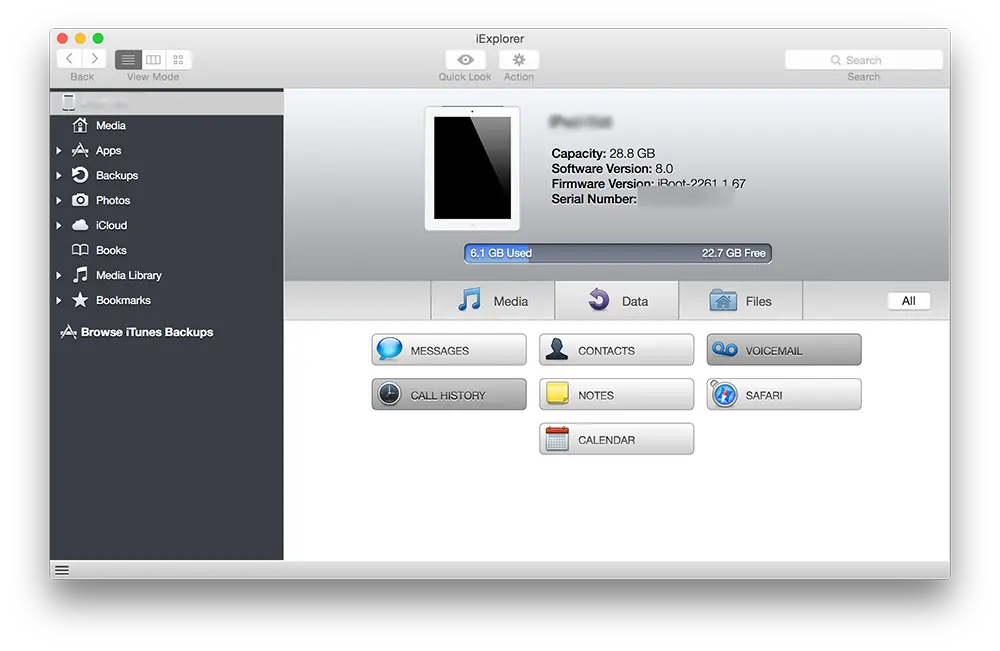
Task: Click the Browse iTunes Backups icon
Action: click(68, 332)
